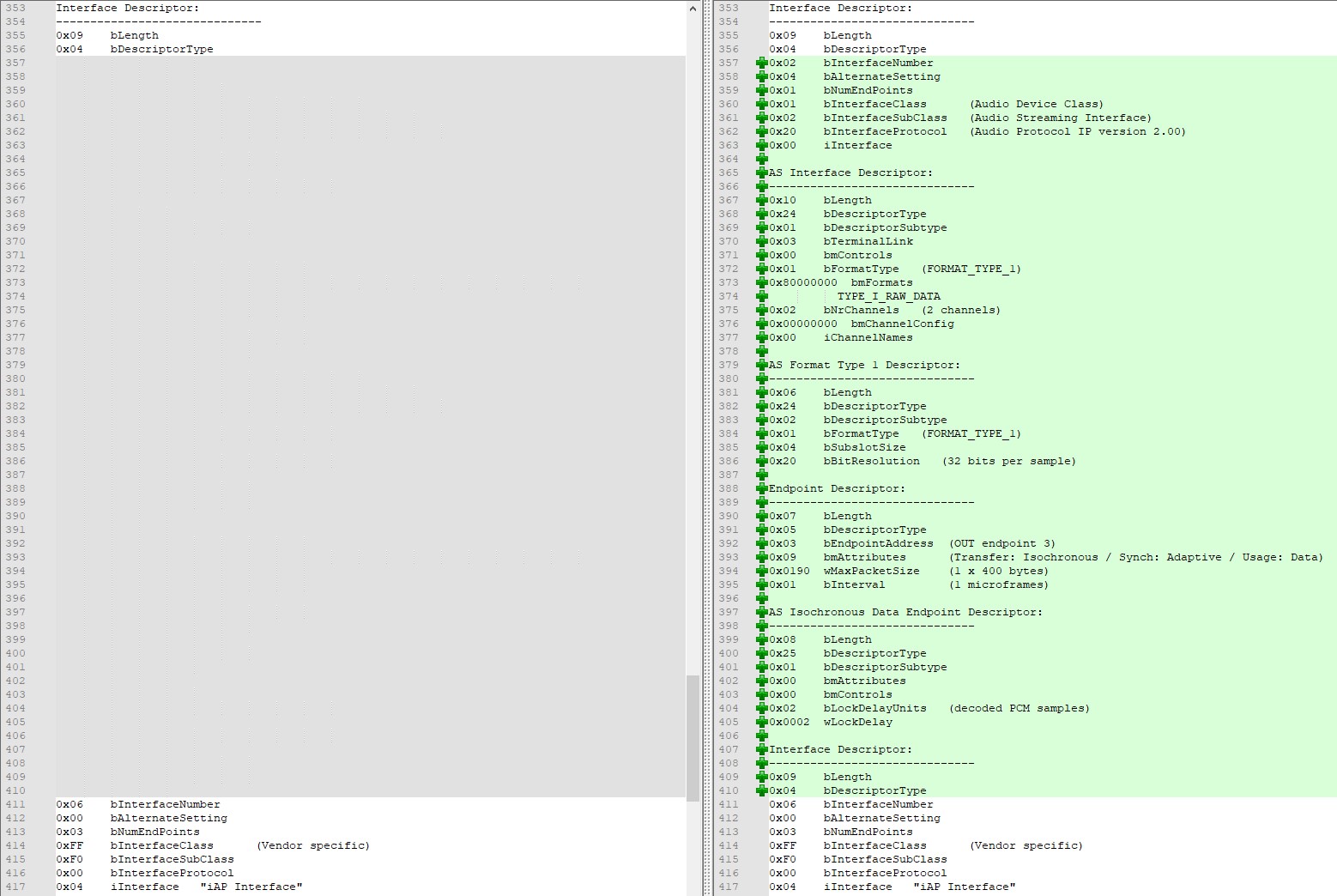The image size is (1337, 896).
Task: Click 'iInterface "iAP Interface"' in the right pane
Action: (920, 887)
